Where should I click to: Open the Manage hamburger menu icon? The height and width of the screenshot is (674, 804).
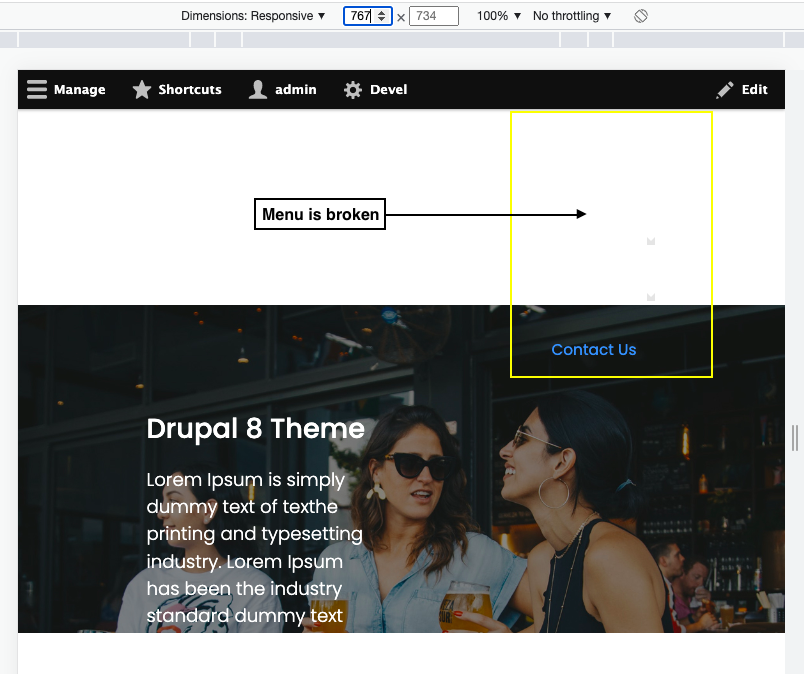tap(37, 89)
